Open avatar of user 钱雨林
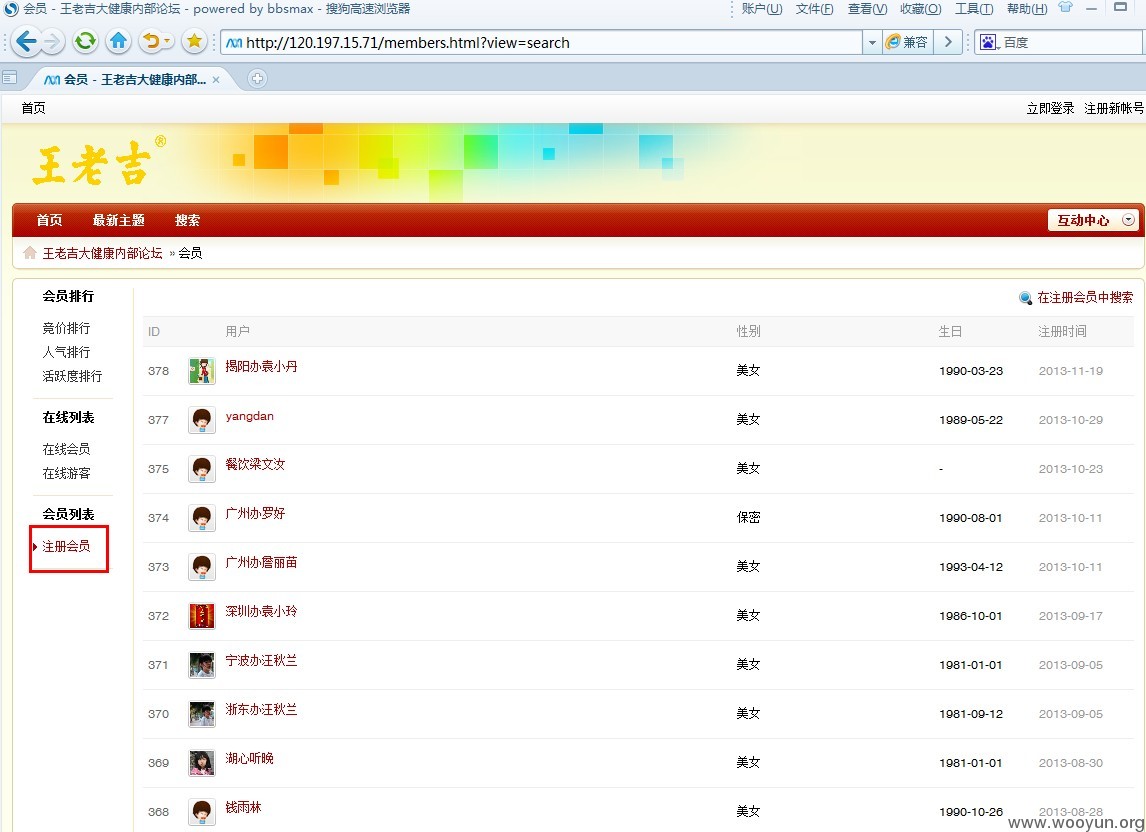 (x=202, y=812)
